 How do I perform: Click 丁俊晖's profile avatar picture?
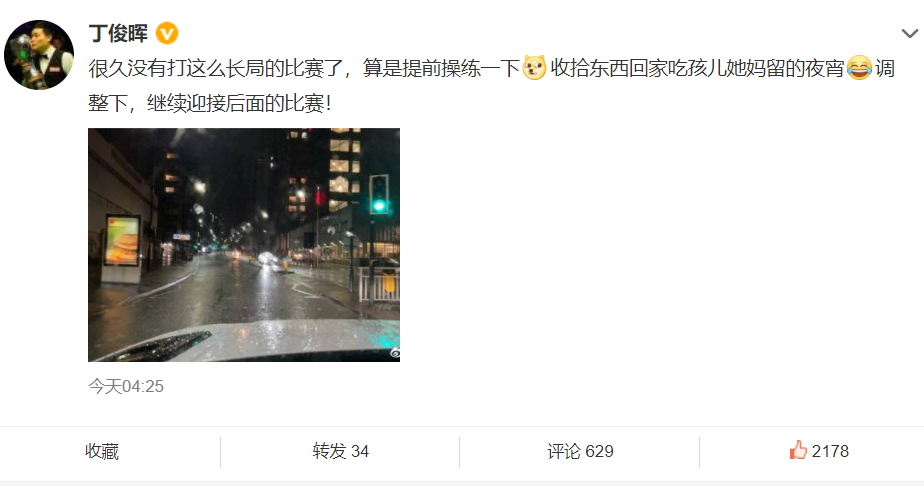point(39,55)
